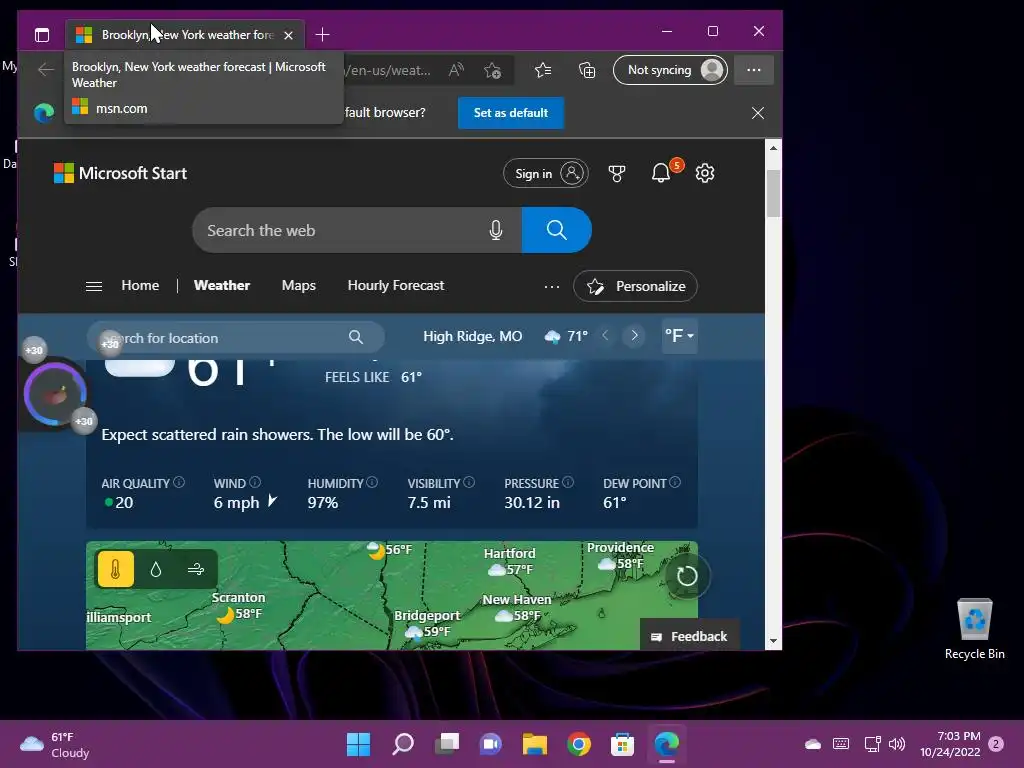The image size is (1024, 768).
Task: Open Microsoft Store from the taskbar
Action: pyautogui.click(x=622, y=744)
